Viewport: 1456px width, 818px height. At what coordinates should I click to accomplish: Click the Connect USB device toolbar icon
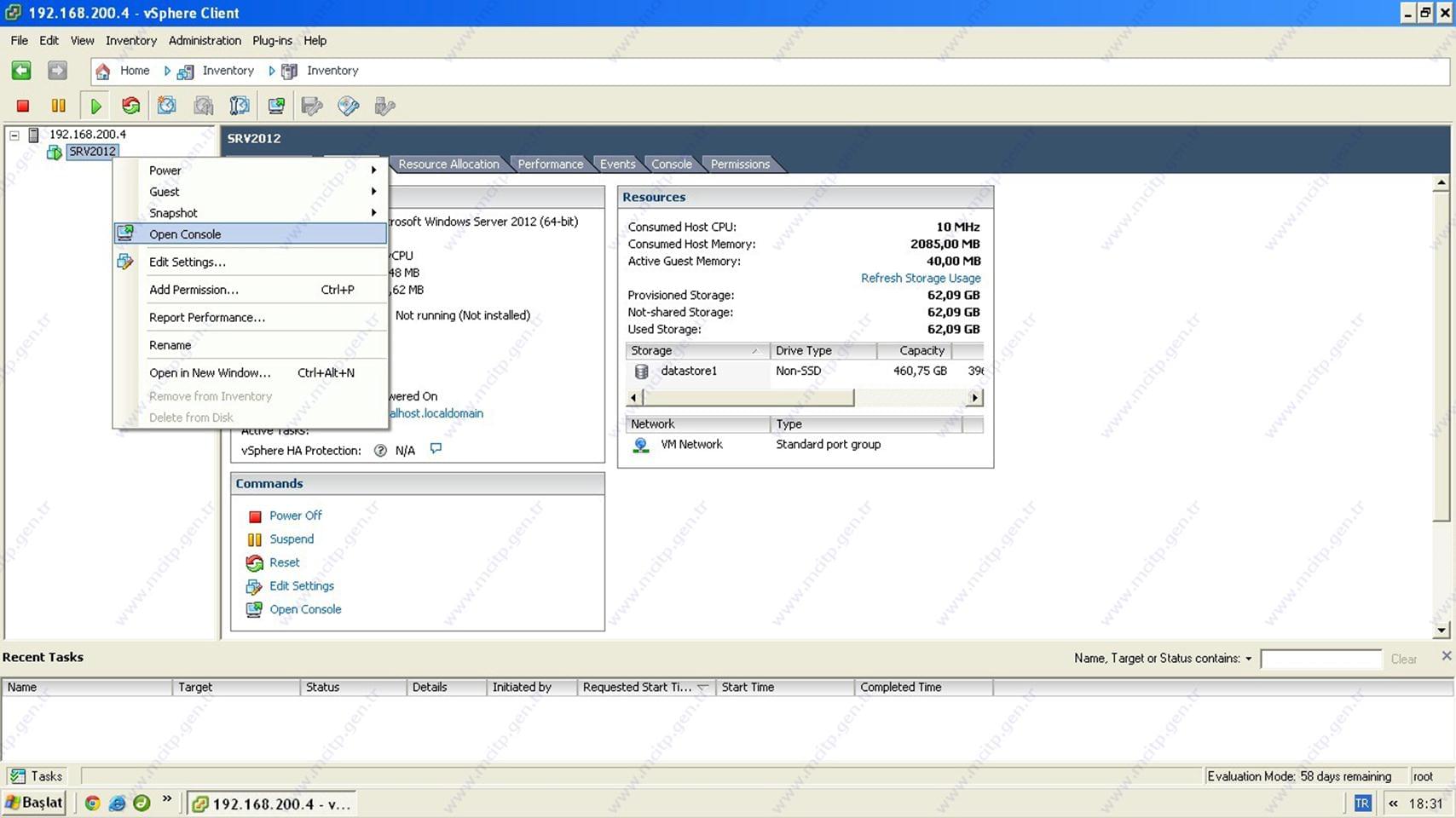tap(384, 106)
